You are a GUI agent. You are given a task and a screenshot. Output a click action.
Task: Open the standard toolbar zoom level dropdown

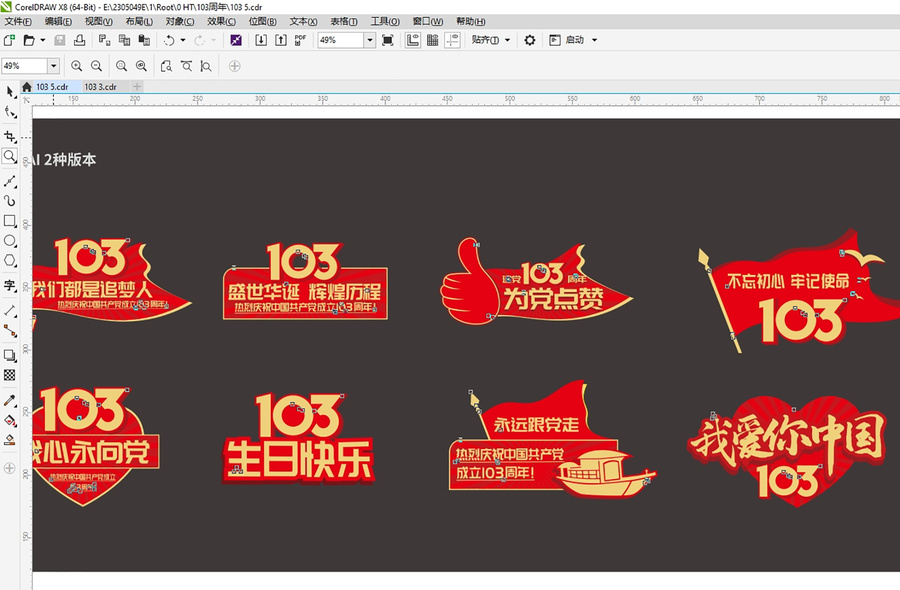point(370,40)
